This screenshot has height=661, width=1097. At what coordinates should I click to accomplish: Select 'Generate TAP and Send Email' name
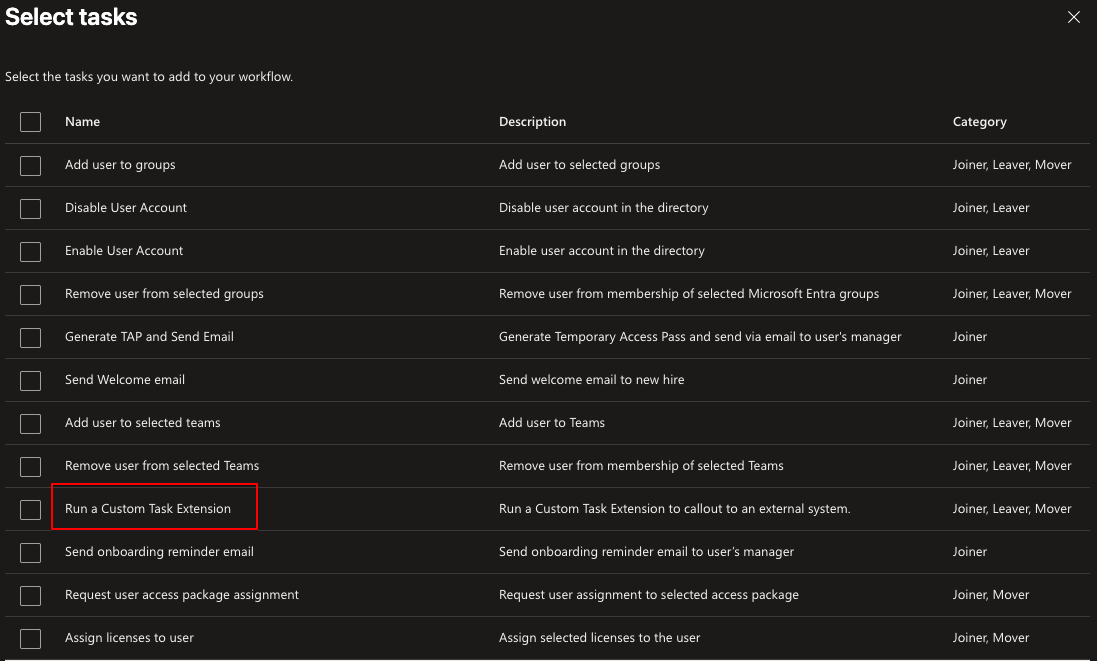click(149, 336)
